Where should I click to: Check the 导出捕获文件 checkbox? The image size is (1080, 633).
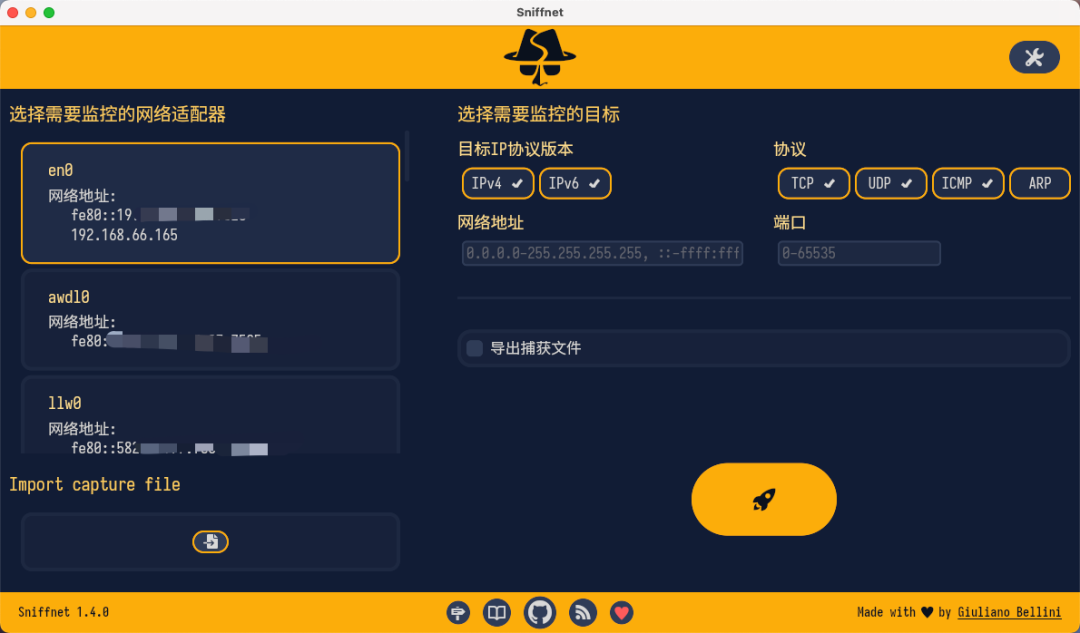click(x=475, y=349)
